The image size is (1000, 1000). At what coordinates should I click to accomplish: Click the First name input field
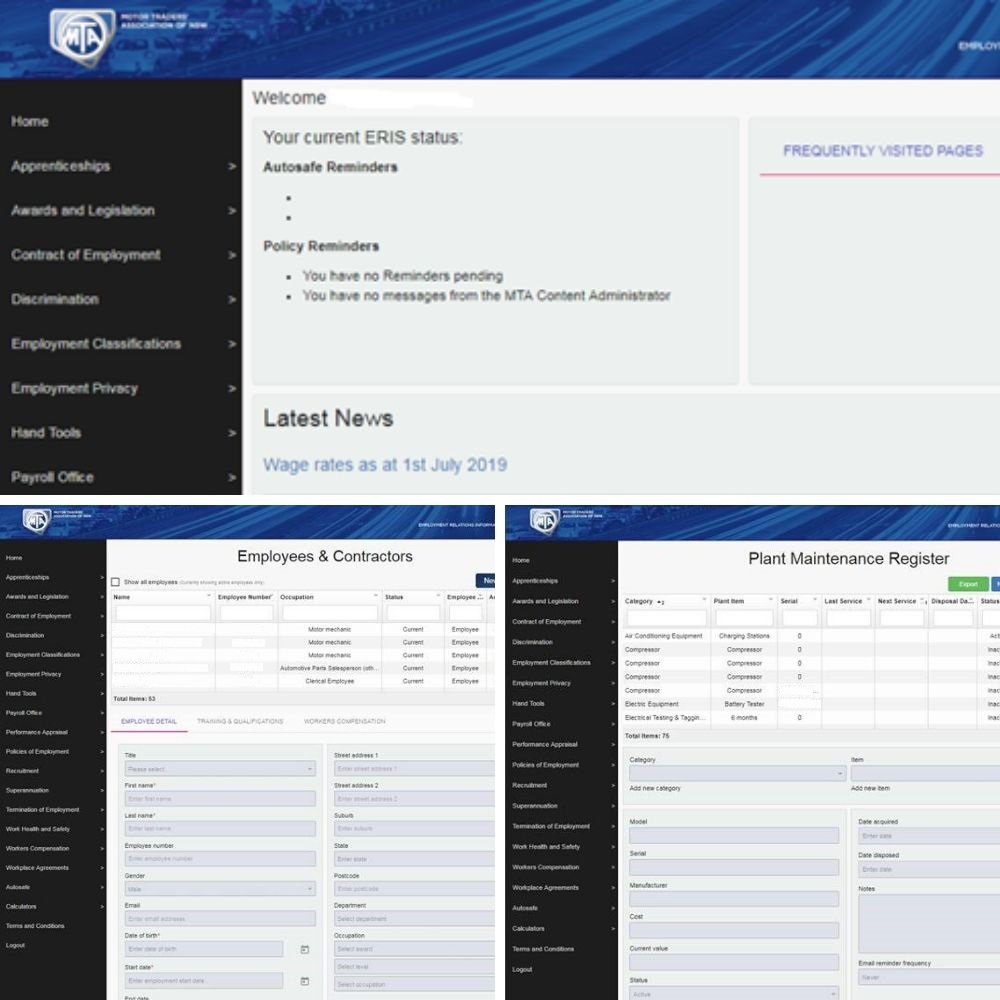220,798
